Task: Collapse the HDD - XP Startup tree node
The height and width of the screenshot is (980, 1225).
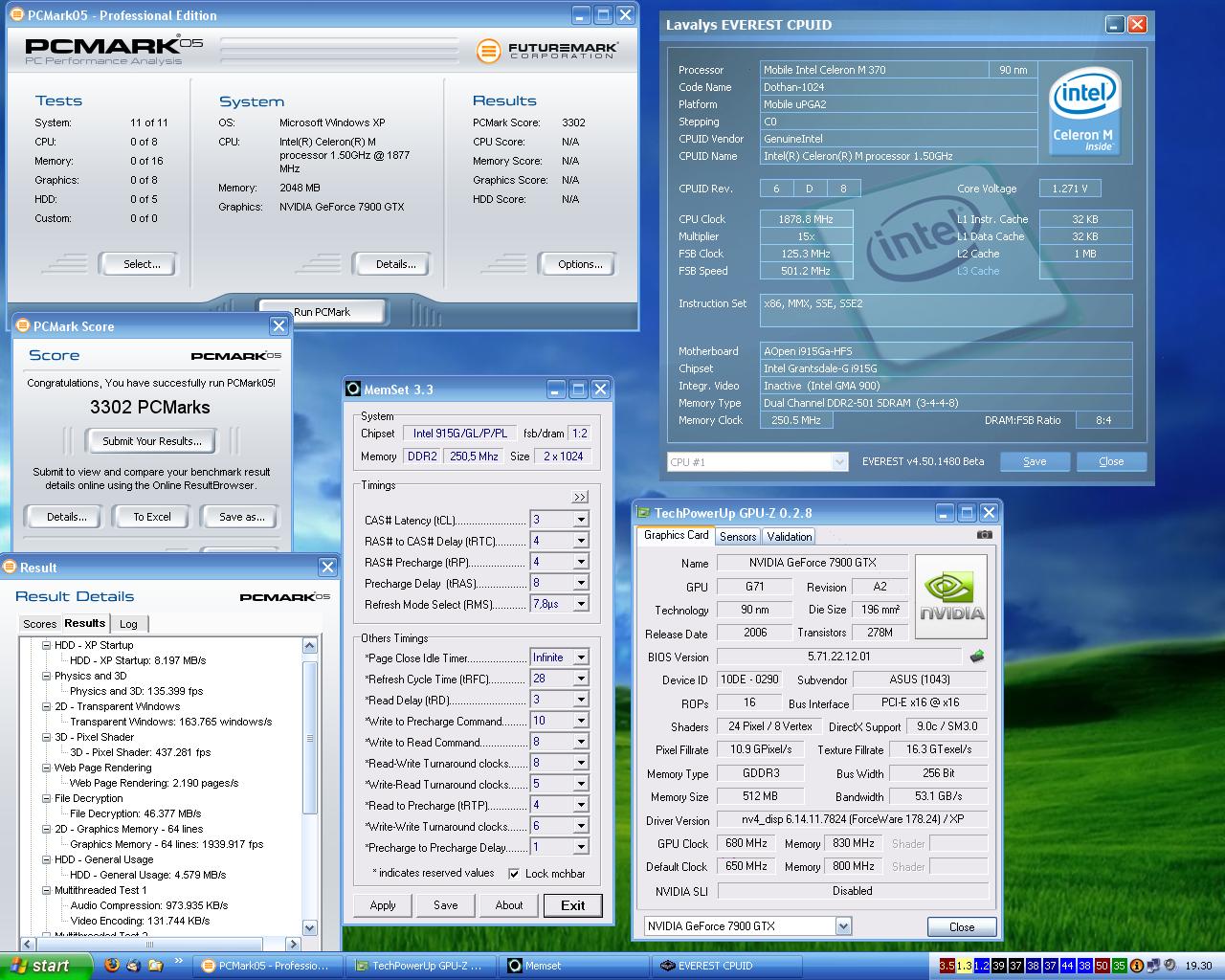Action: point(45,645)
